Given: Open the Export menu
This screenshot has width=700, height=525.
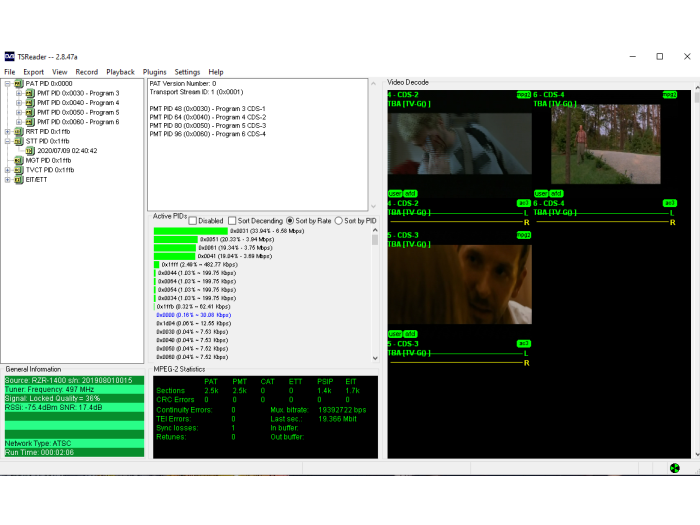Looking at the screenshot, I should coord(33,72).
